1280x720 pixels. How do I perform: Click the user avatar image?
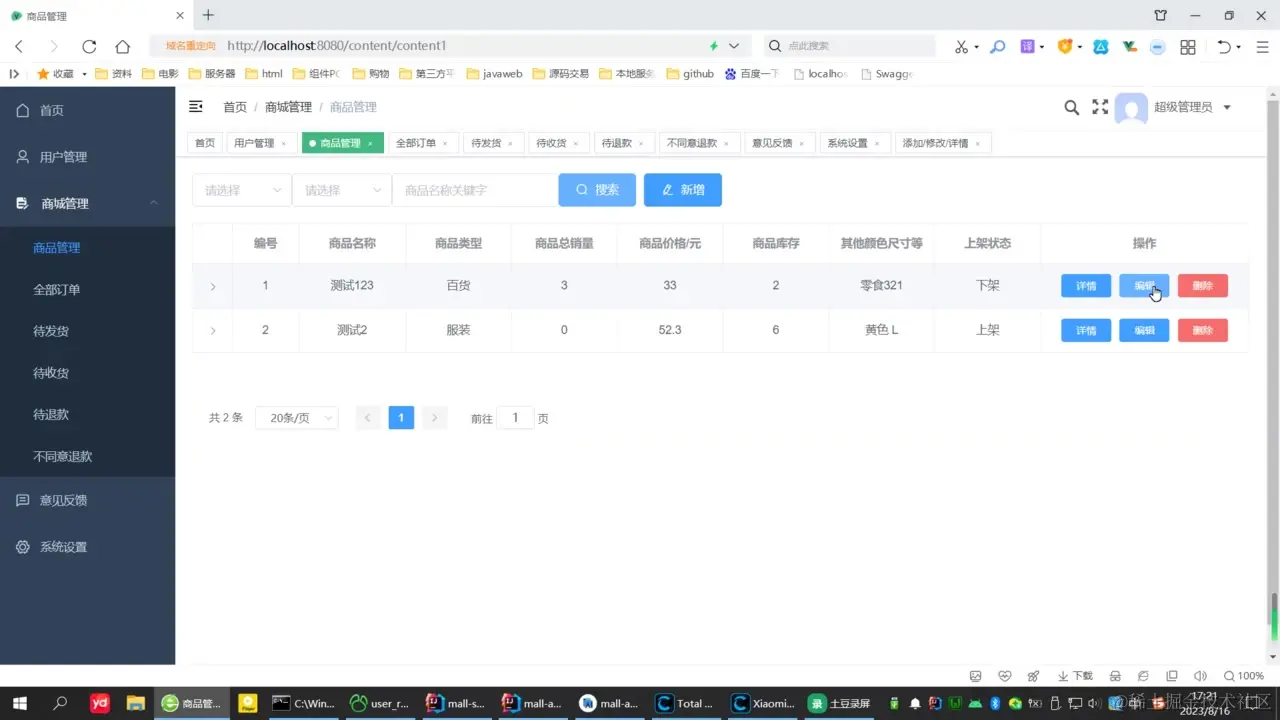tap(1131, 108)
